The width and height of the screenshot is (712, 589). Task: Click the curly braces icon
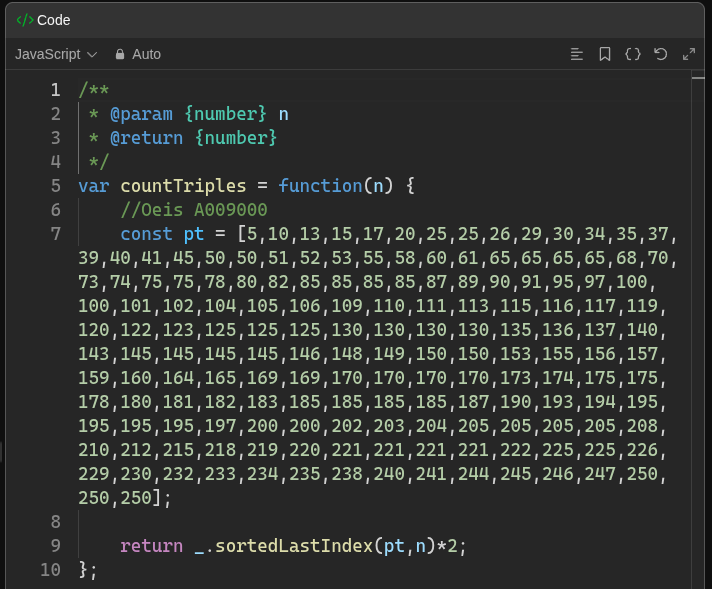(633, 54)
